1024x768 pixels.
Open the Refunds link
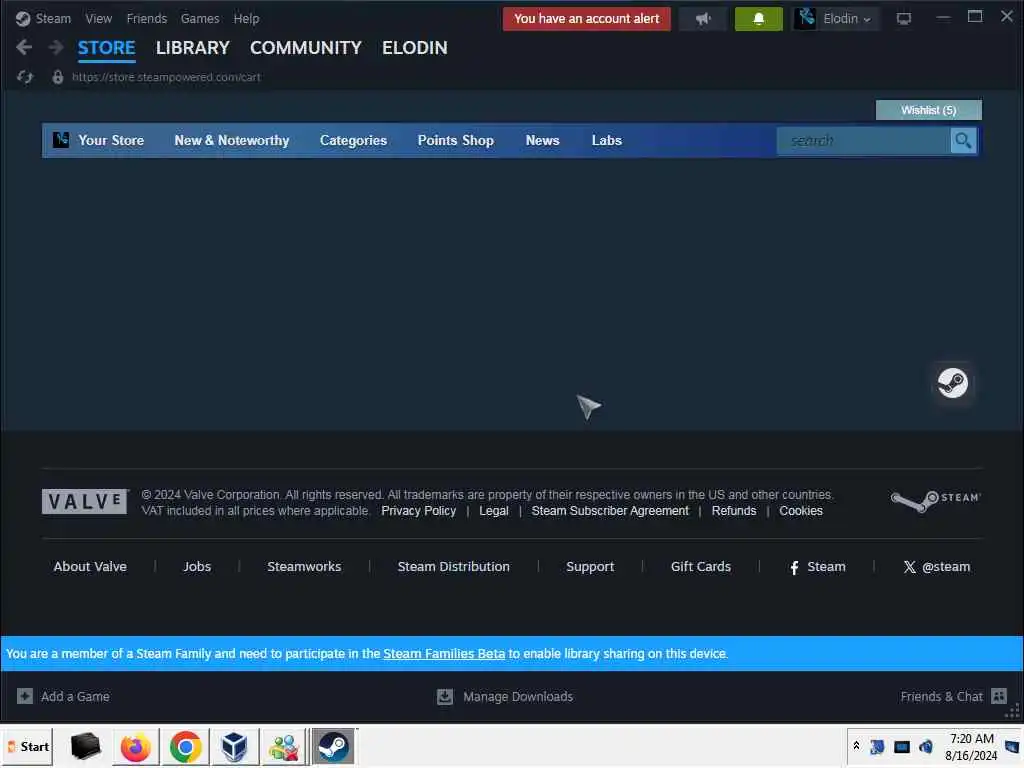[x=733, y=511]
